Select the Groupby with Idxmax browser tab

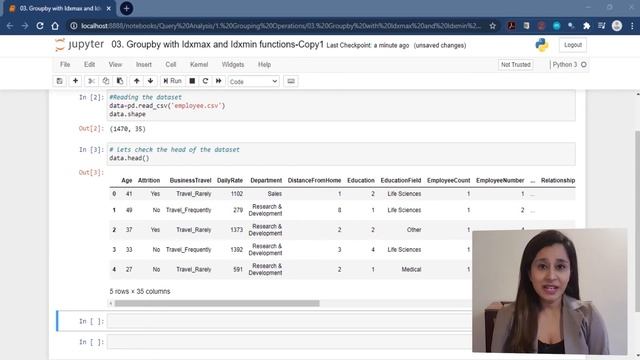(x=60, y=8)
